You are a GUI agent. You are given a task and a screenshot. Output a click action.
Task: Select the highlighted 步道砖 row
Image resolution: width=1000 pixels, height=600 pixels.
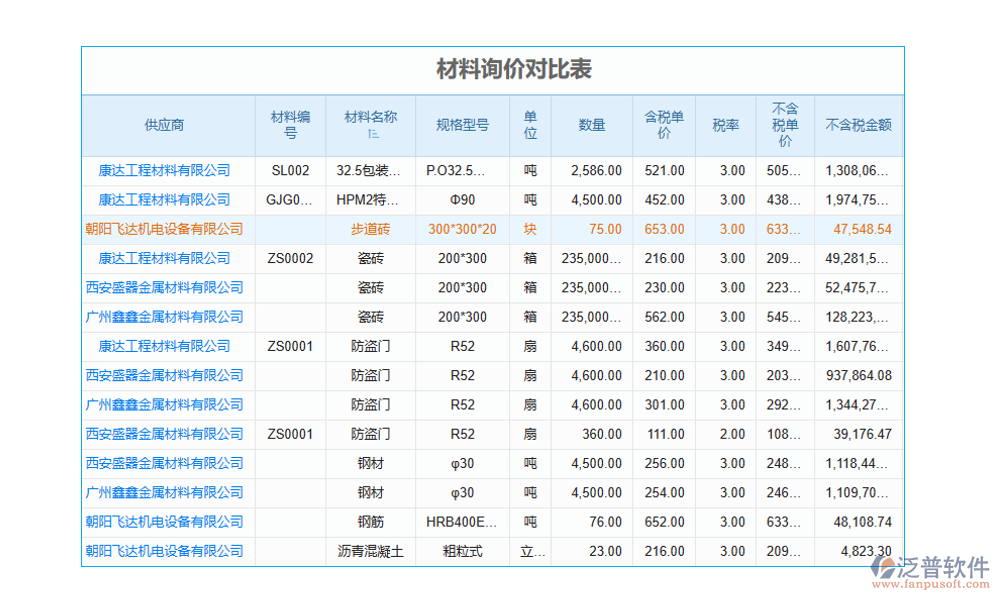click(371, 229)
